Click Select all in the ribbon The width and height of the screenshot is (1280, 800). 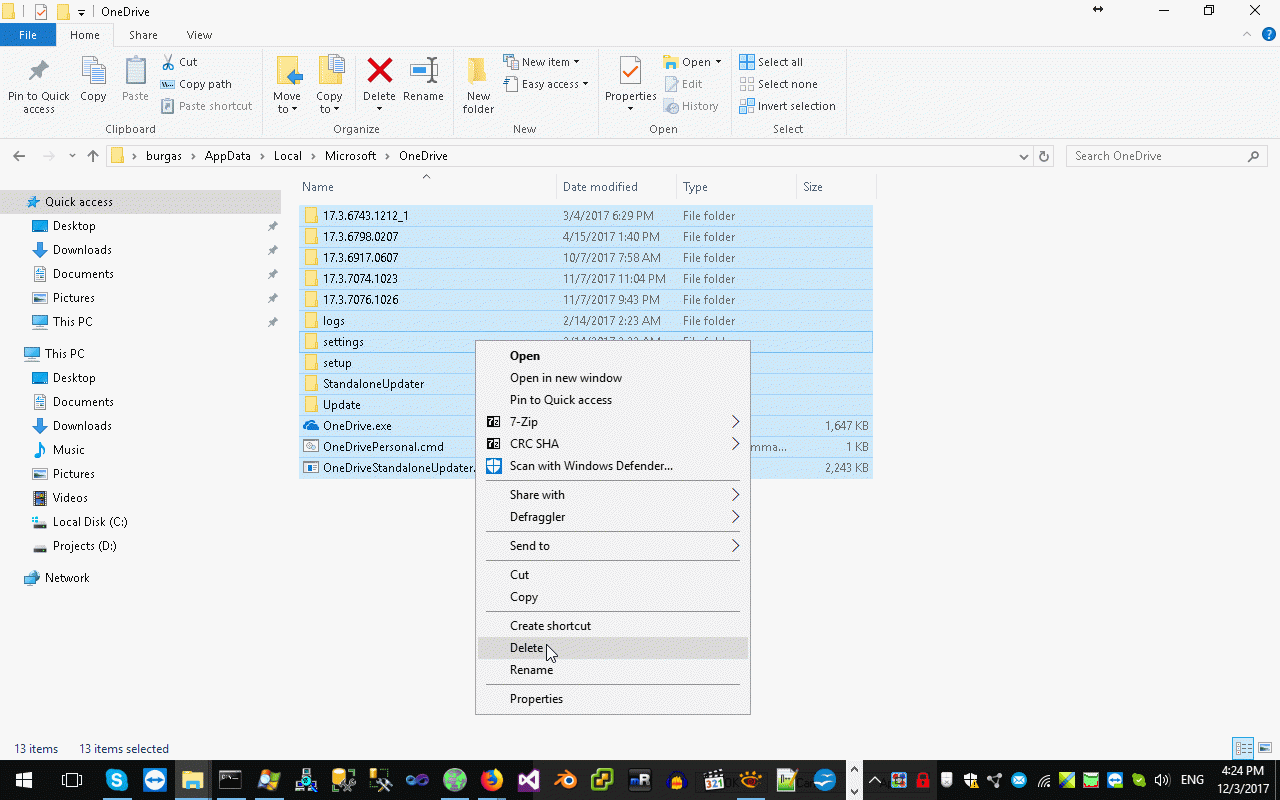point(771,62)
